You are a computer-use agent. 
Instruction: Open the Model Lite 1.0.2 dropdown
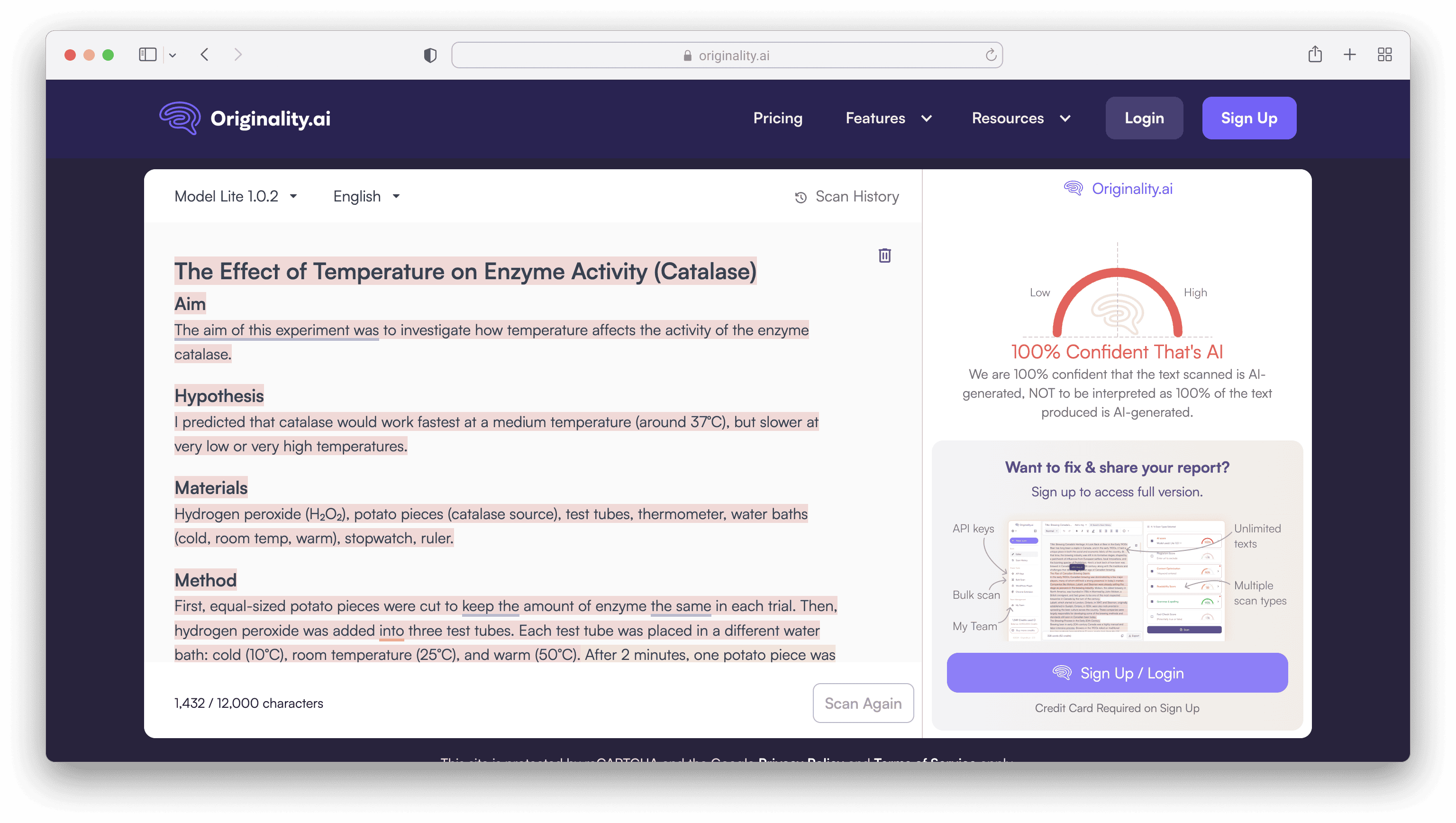tap(236, 196)
